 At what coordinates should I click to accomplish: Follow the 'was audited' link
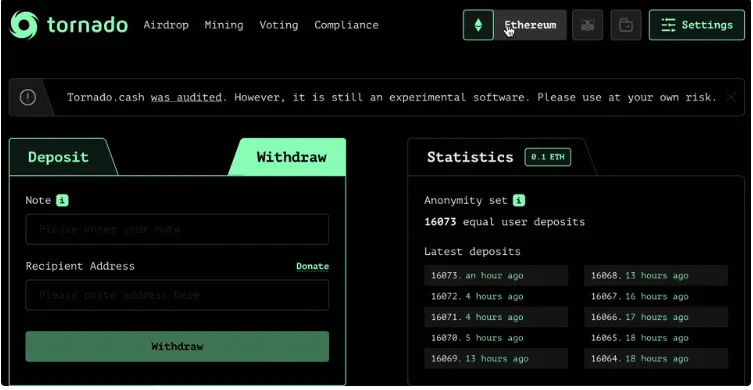tap(186, 98)
